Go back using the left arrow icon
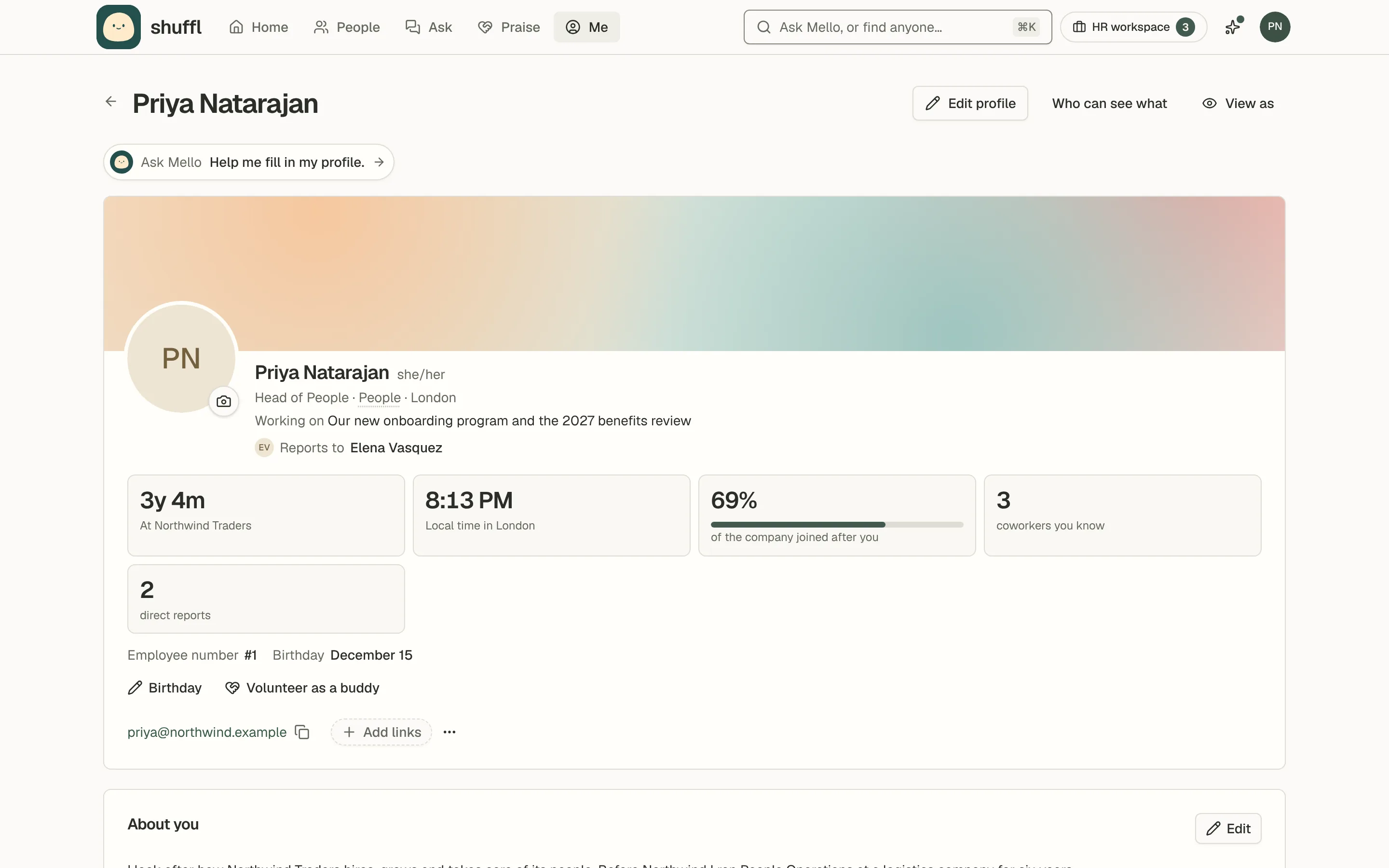 [x=111, y=102]
